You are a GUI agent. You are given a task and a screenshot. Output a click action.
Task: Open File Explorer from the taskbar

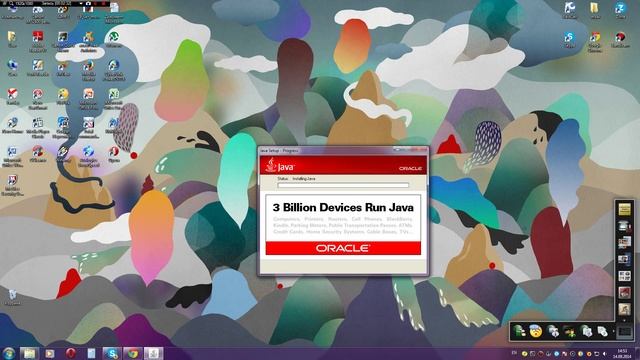click(x=29, y=353)
